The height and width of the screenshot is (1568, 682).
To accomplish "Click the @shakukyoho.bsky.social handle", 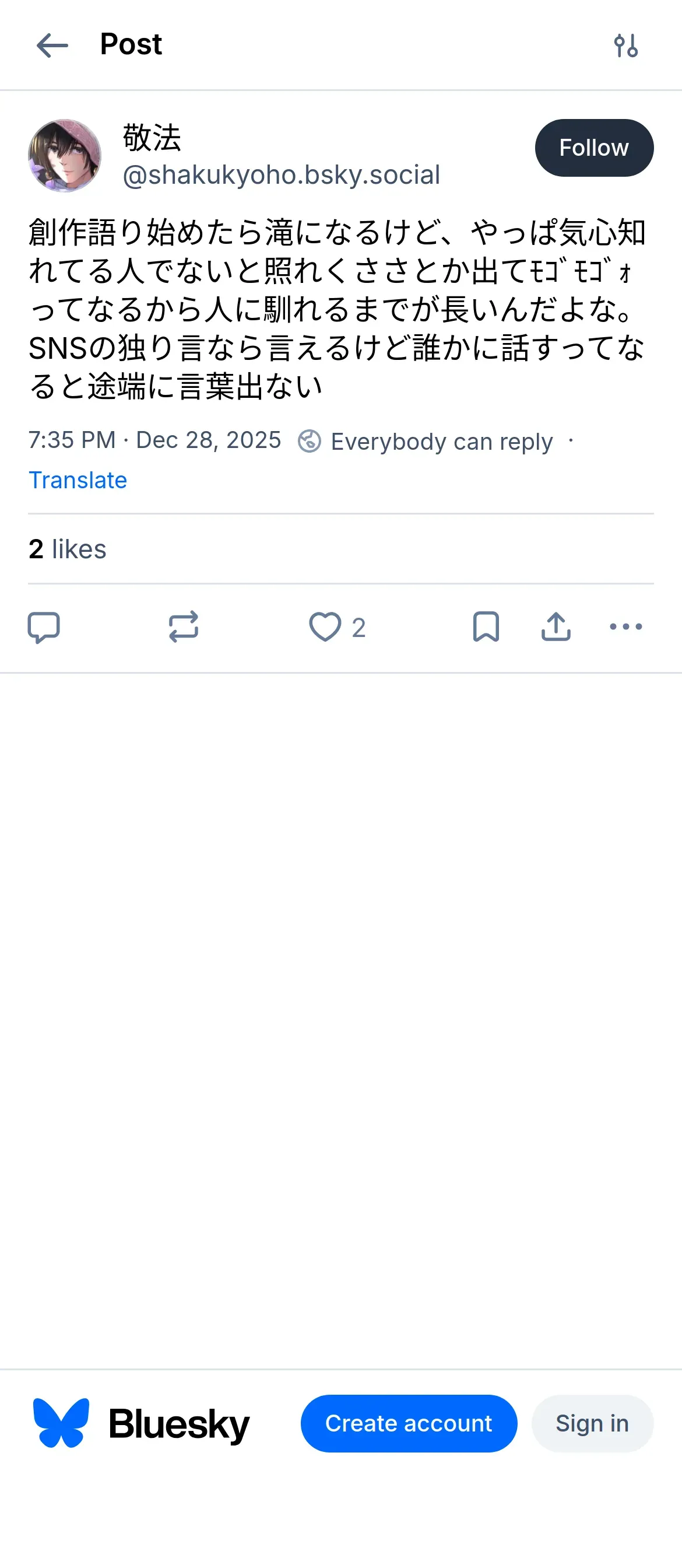I will click(x=281, y=176).
